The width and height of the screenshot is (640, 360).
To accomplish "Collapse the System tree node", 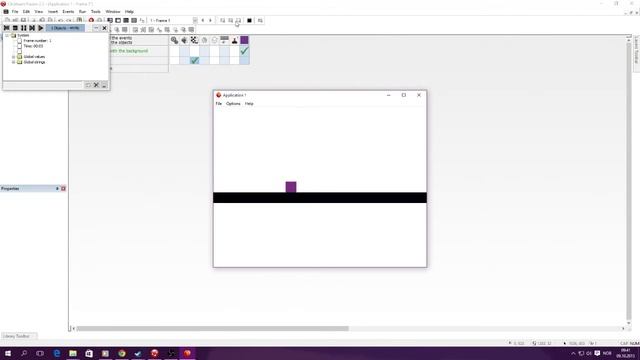I will click(7, 36).
